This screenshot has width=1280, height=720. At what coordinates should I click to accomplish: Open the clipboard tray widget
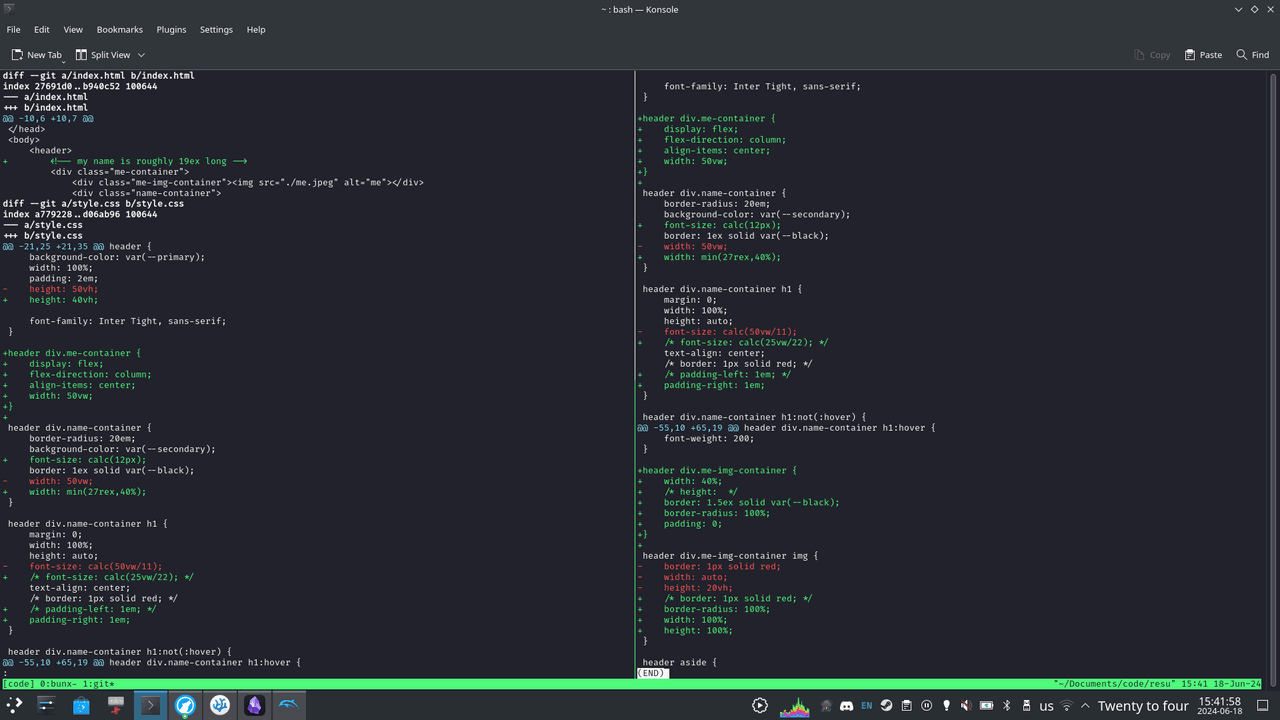click(x=907, y=706)
